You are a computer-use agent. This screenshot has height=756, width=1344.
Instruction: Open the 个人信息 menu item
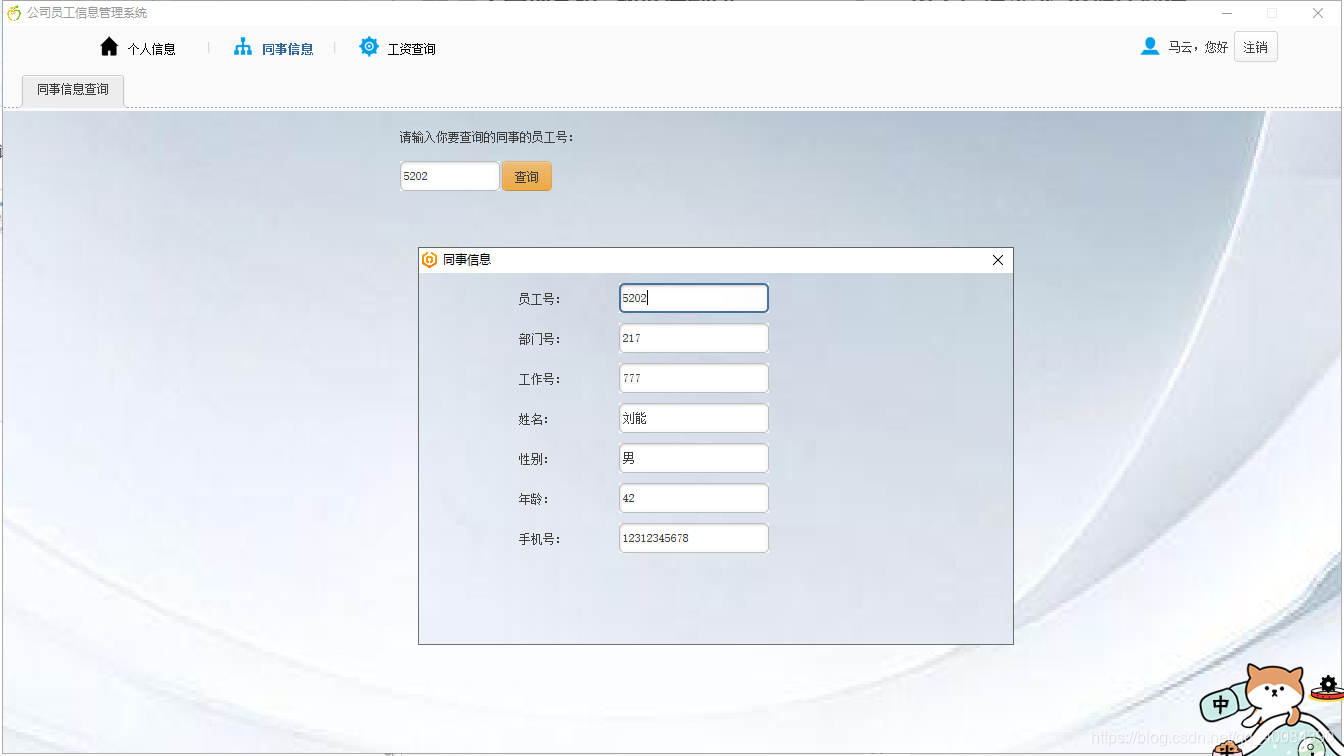pyautogui.click(x=151, y=49)
